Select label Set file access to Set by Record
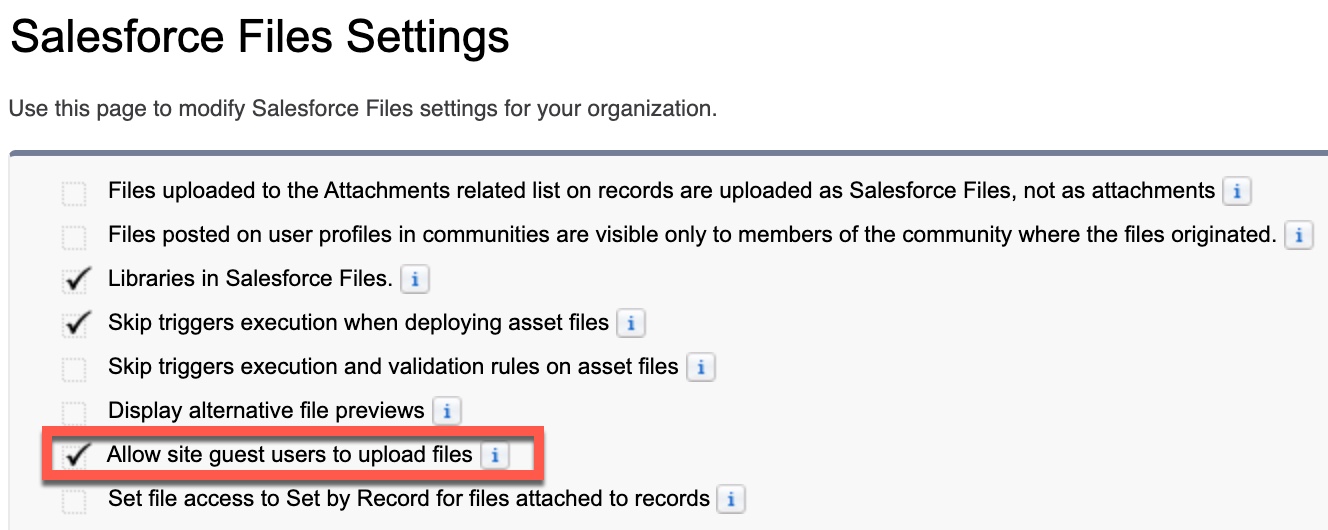Viewport: 1328px width, 530px height. (409, 498)
